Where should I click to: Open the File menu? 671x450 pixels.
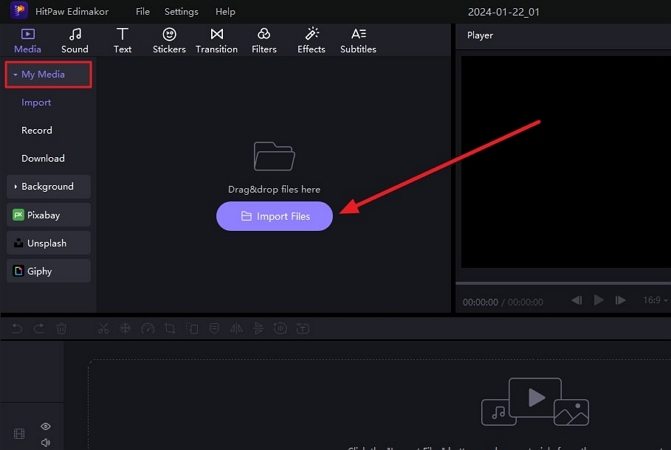143,12
